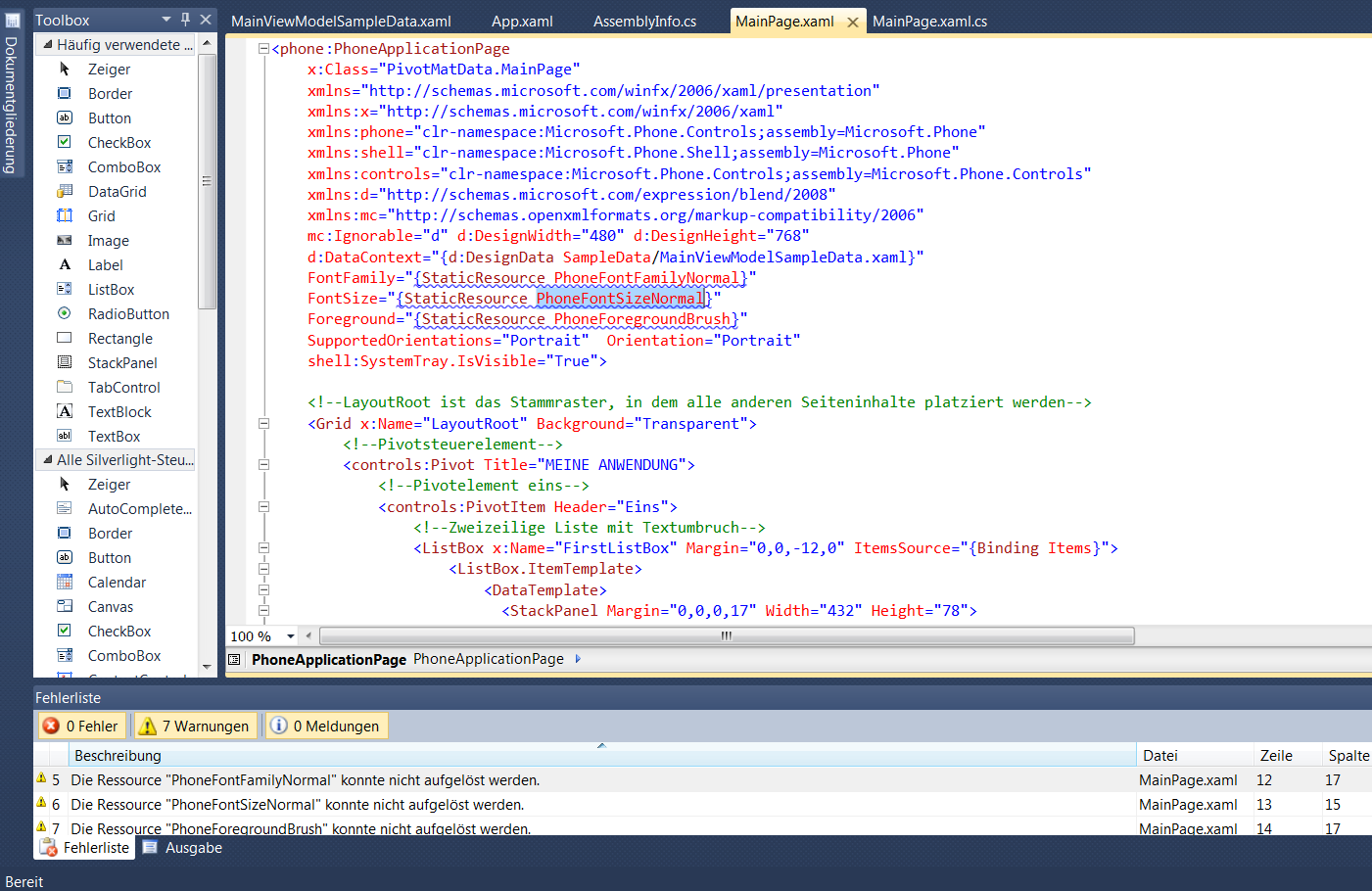Collapse the controls:PivotItem Eins code region
Viewport: 1372px width, 891px height.
(263, 506)
